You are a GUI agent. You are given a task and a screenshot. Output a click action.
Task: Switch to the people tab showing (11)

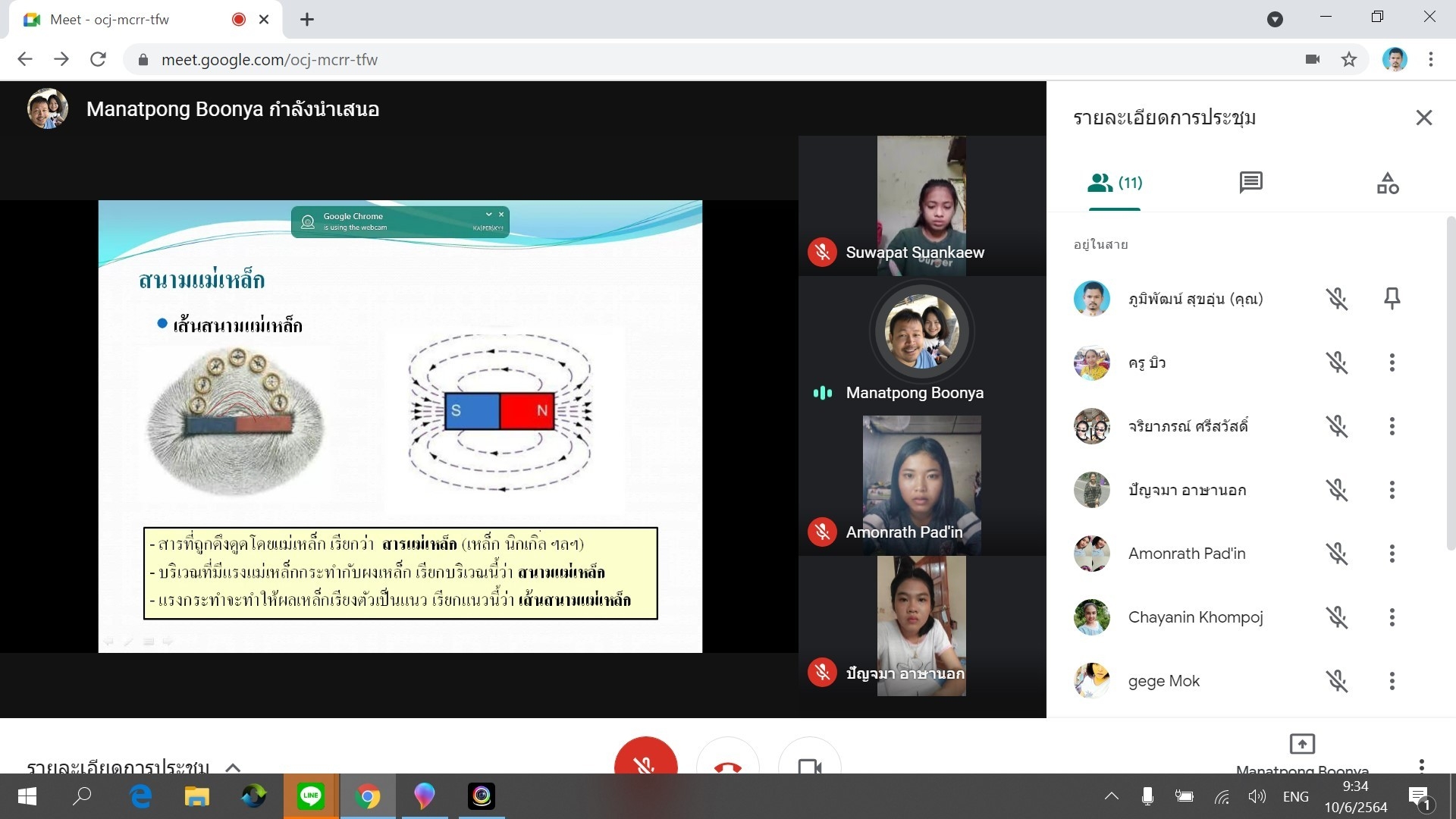(x=1115, y=183)
